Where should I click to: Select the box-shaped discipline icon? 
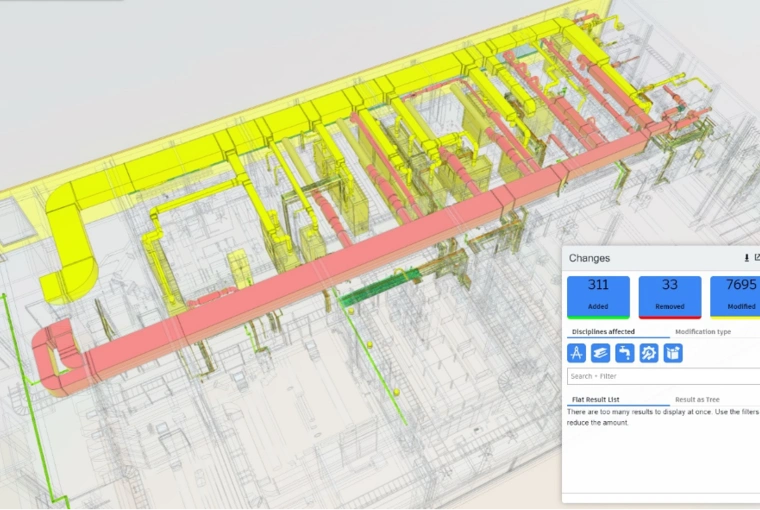(x=673, y=352)
